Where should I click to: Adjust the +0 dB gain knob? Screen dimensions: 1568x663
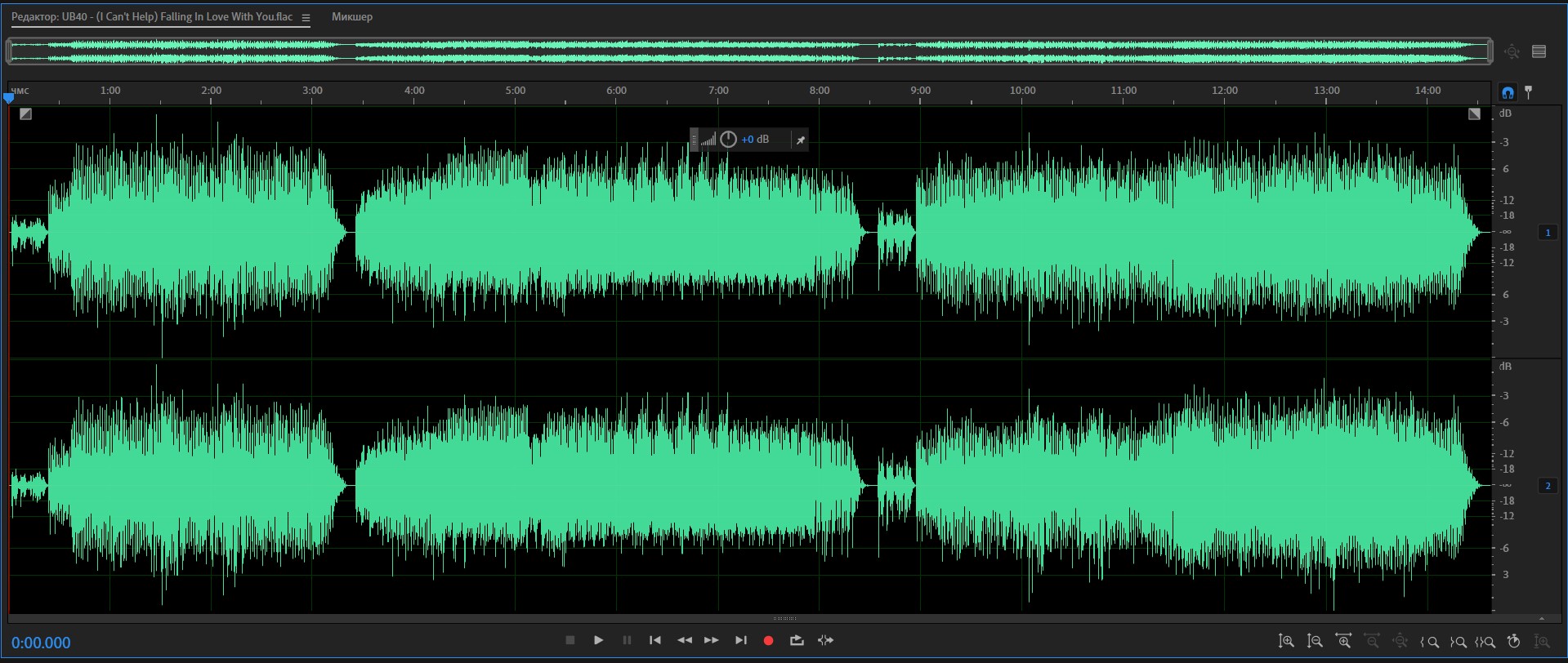(728, 140)
